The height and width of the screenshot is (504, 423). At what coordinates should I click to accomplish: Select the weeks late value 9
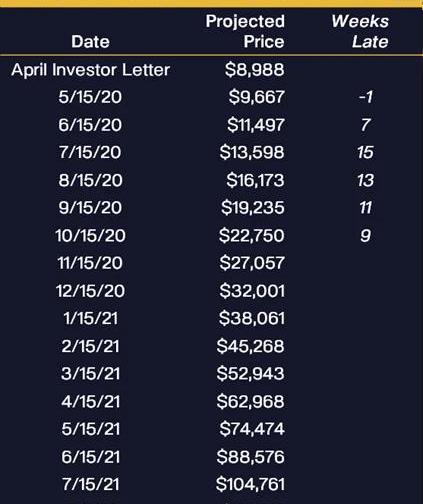click(365, 236)
